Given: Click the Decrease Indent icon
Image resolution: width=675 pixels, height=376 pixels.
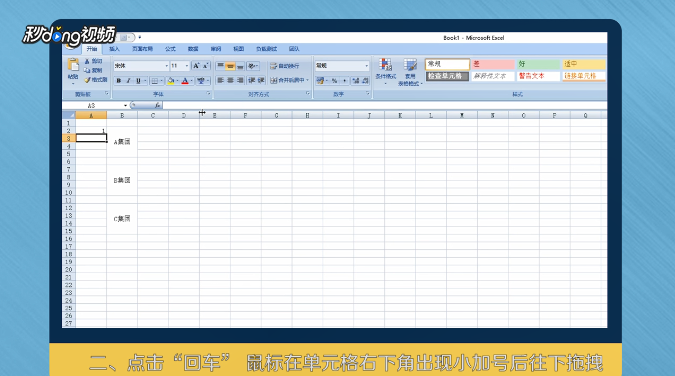Looking at the screenshot, I should (251, 81).
